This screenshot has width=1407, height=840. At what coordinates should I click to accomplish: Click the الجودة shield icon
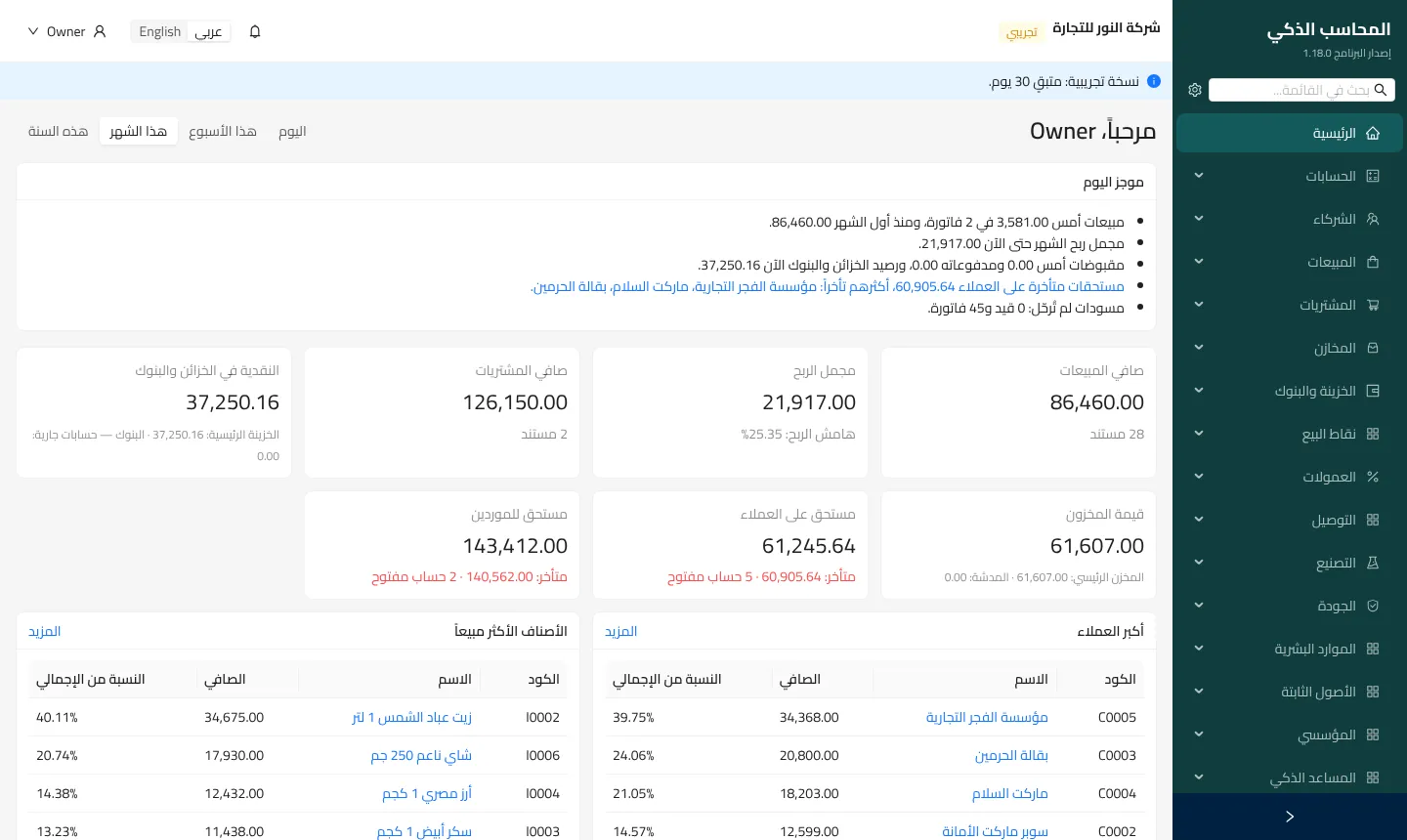pos(1373,606)
